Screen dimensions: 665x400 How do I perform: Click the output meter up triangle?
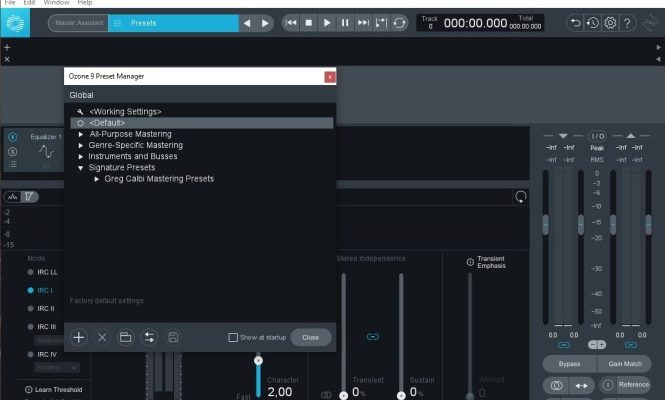click(631, 136)
